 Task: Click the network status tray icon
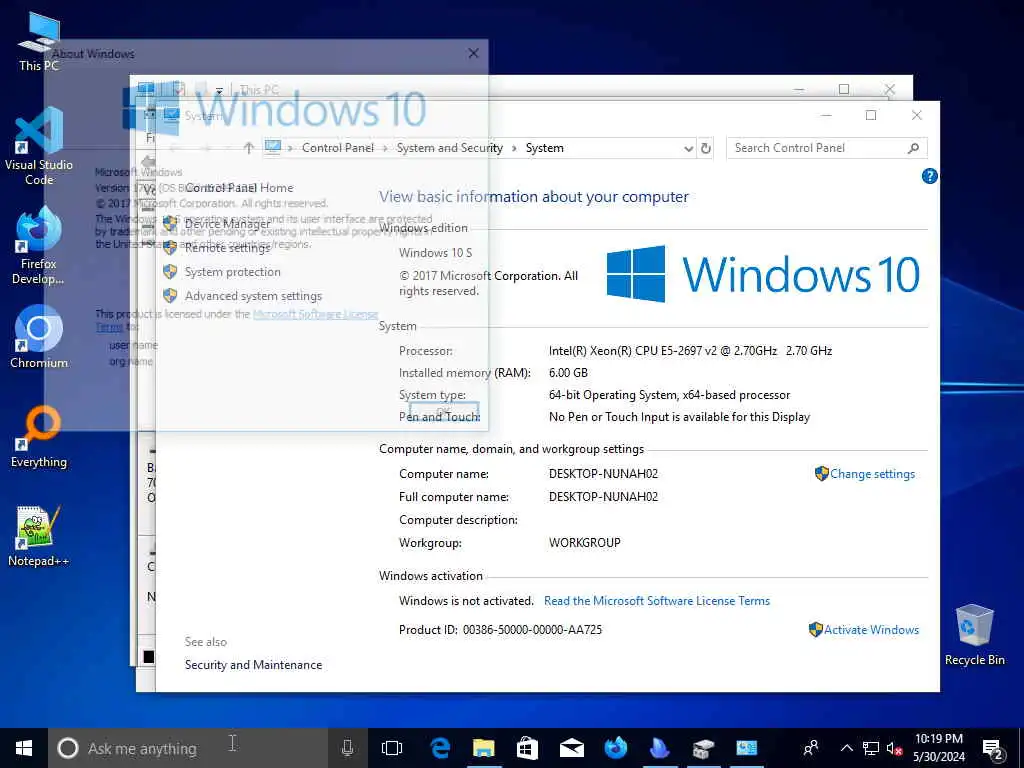coord(871,748)
